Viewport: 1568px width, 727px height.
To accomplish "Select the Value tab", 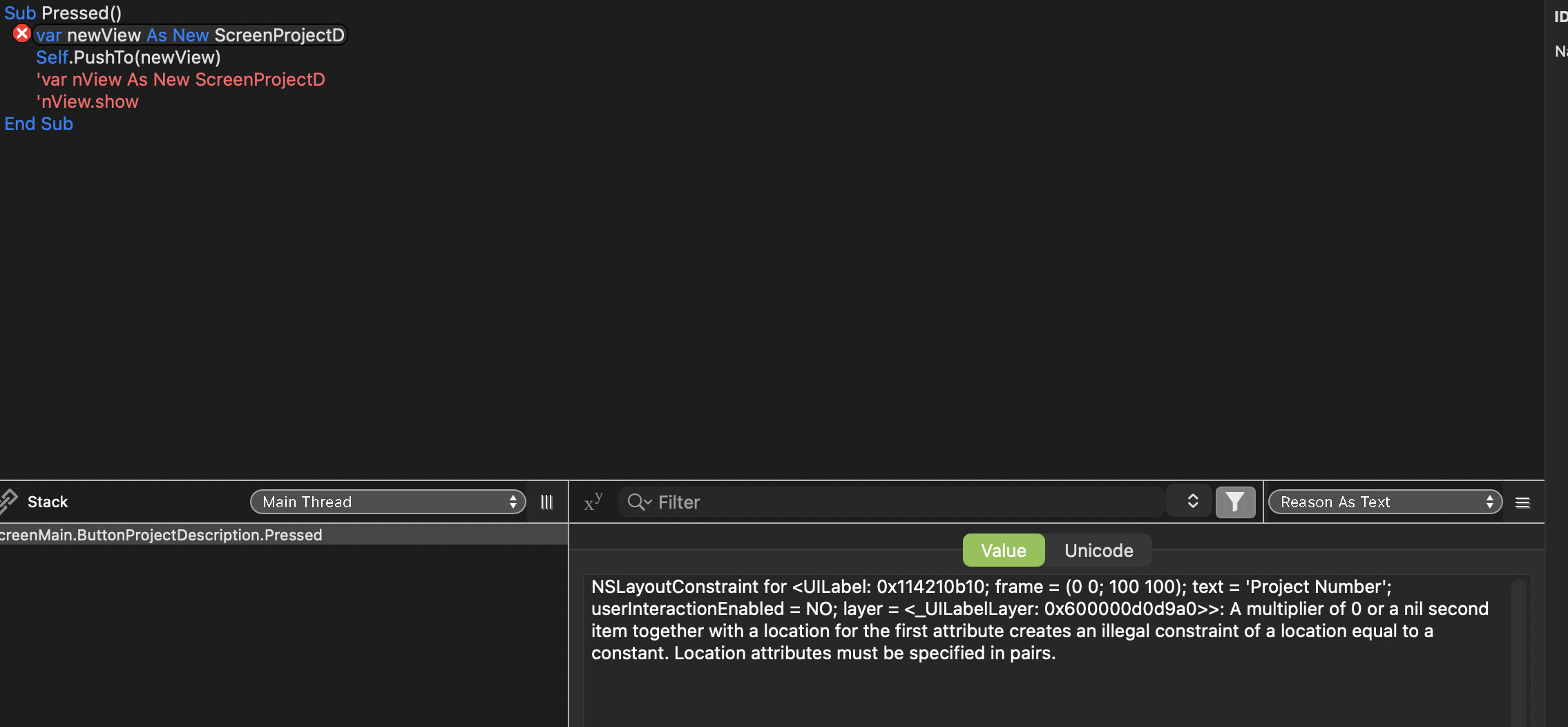I will [x=1003, y=550].
